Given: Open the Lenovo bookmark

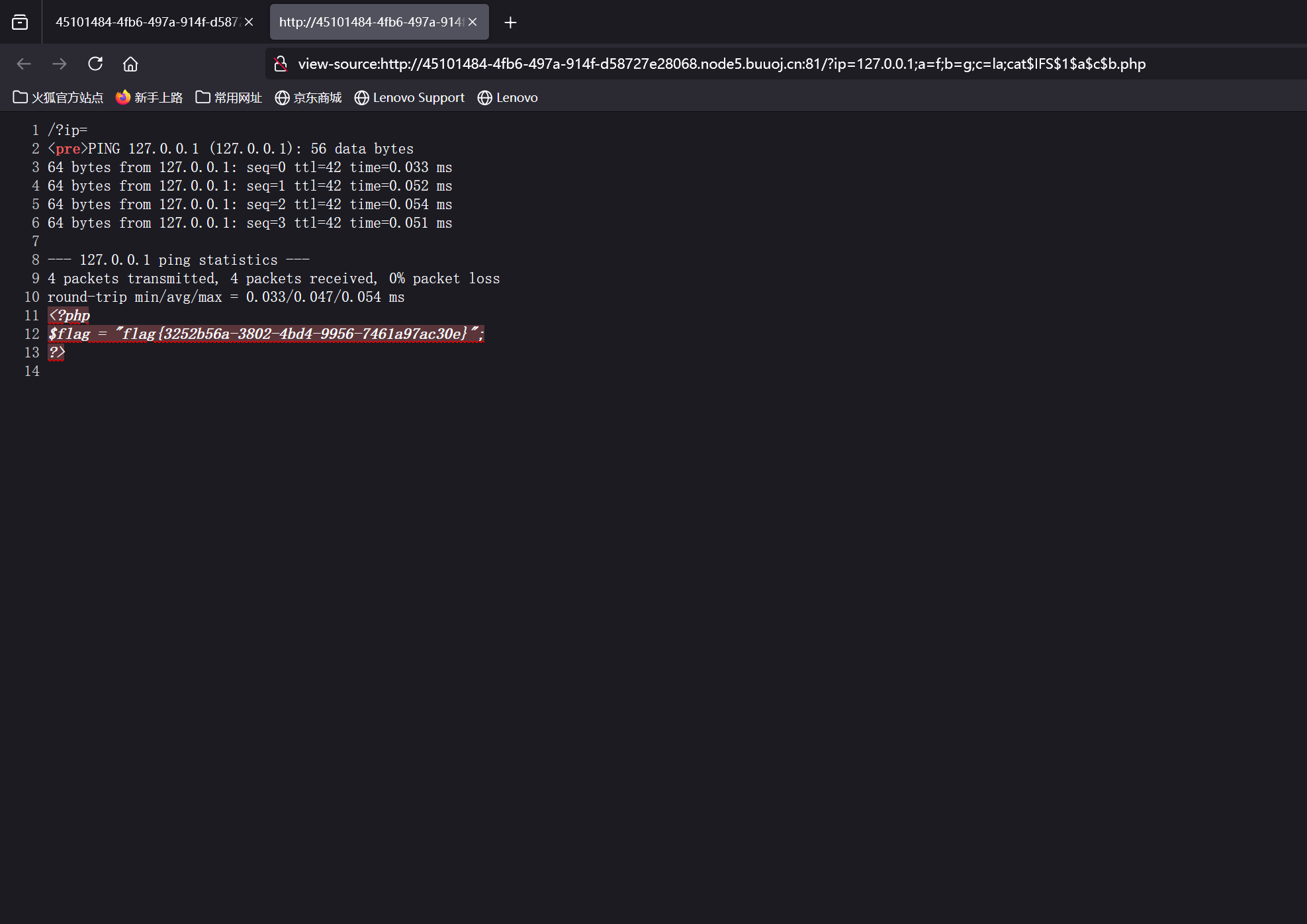Looking at the screenshot, I should 508,97.
